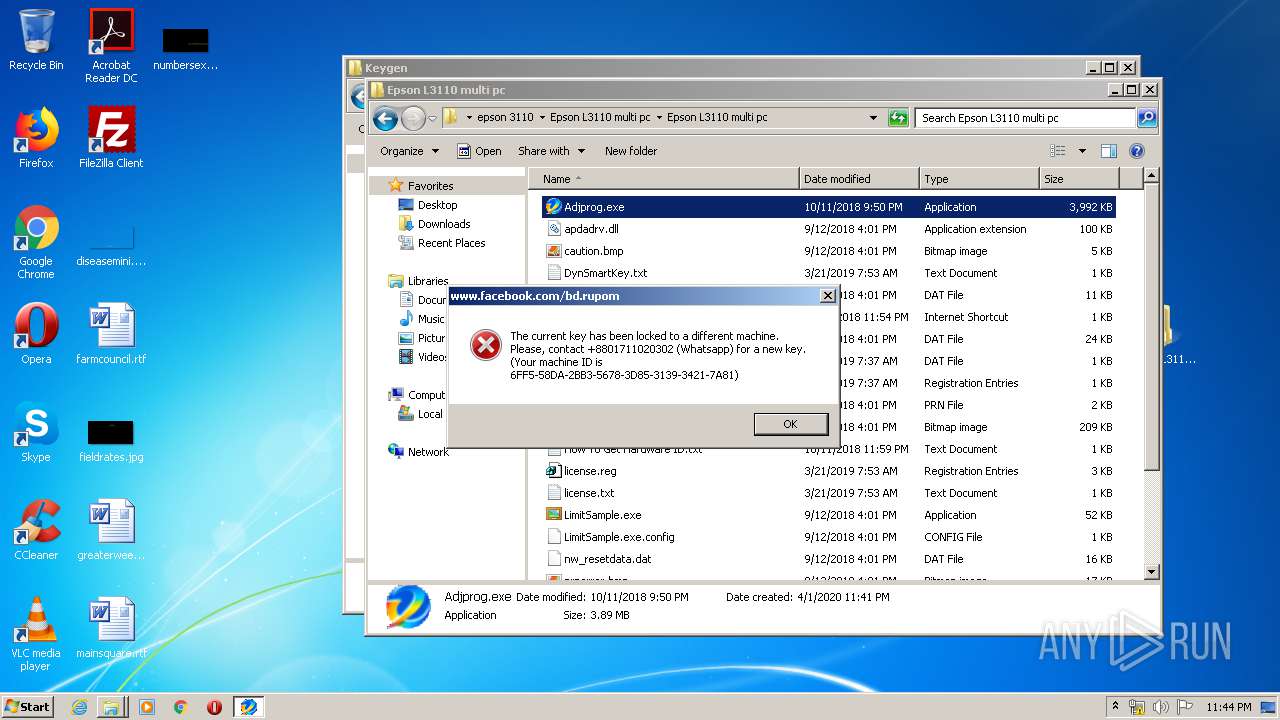Image resolution: width=1280 pixels, height=720 pixels.
Task: Open the address bar history dropdown
Action: (873, 118)
